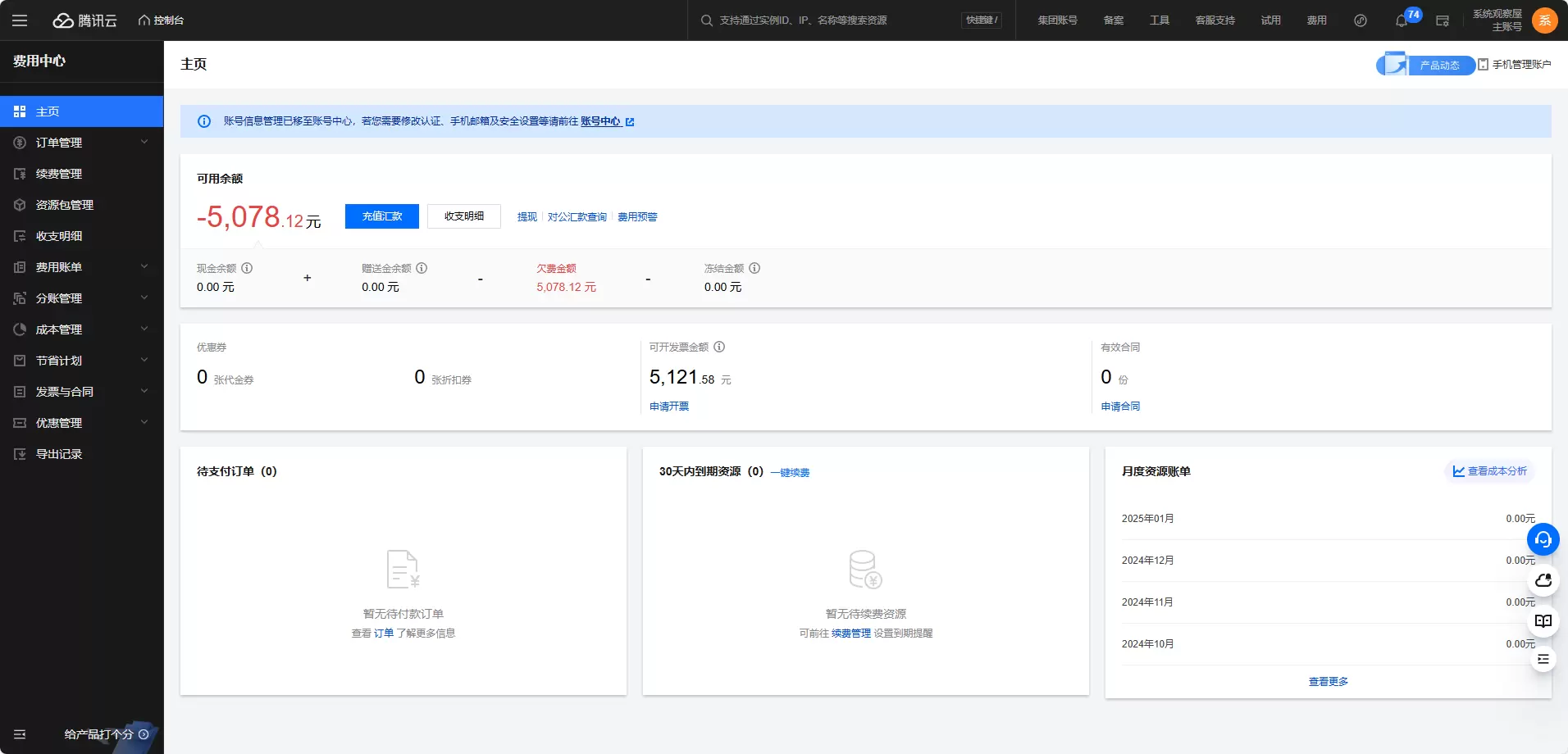Viewport: 1568px width, 754px height.
Task: Open the 查看成本分析 link
Action: click(1489, 471)
